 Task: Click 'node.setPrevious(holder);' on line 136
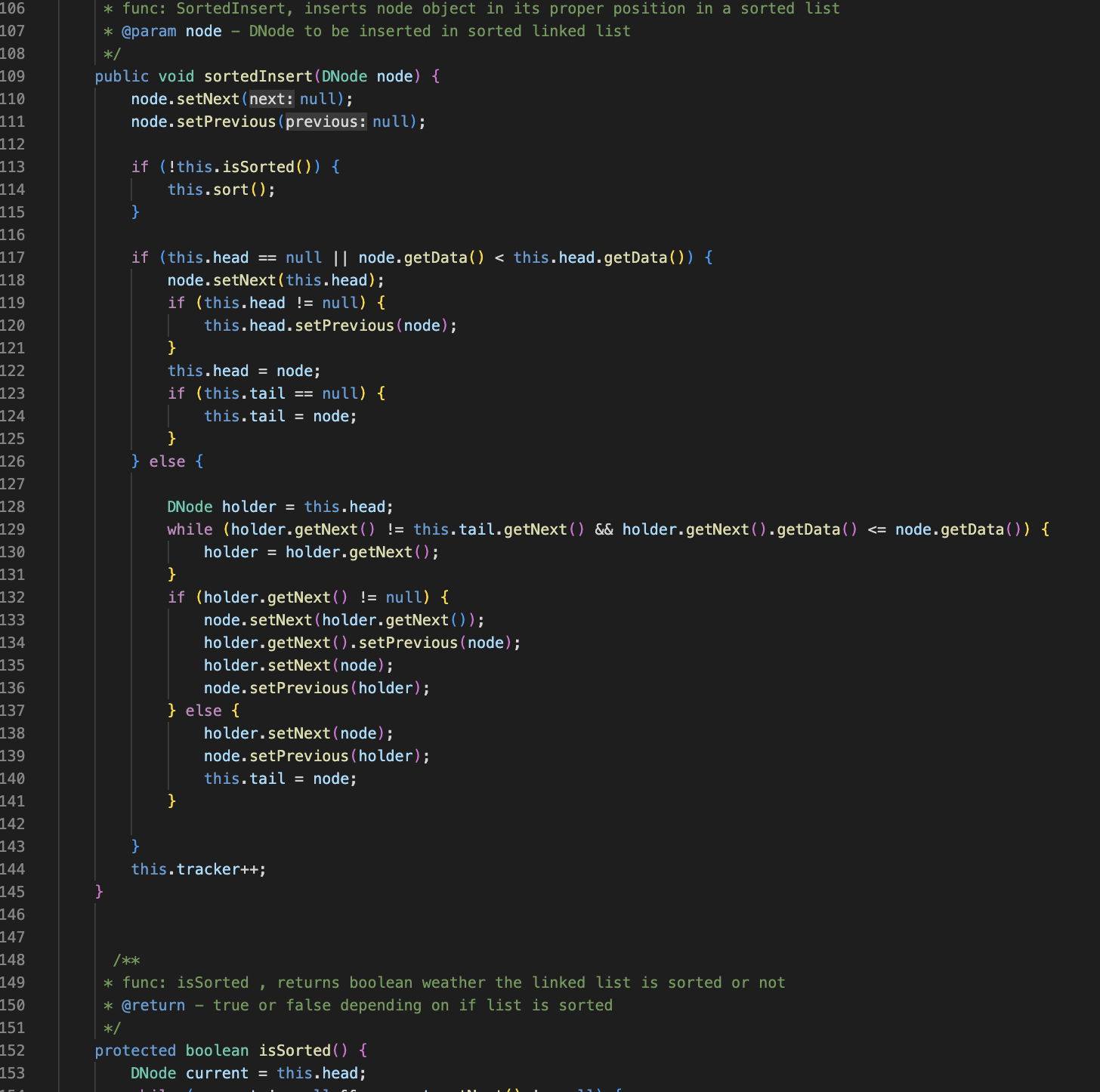point(317,688)
